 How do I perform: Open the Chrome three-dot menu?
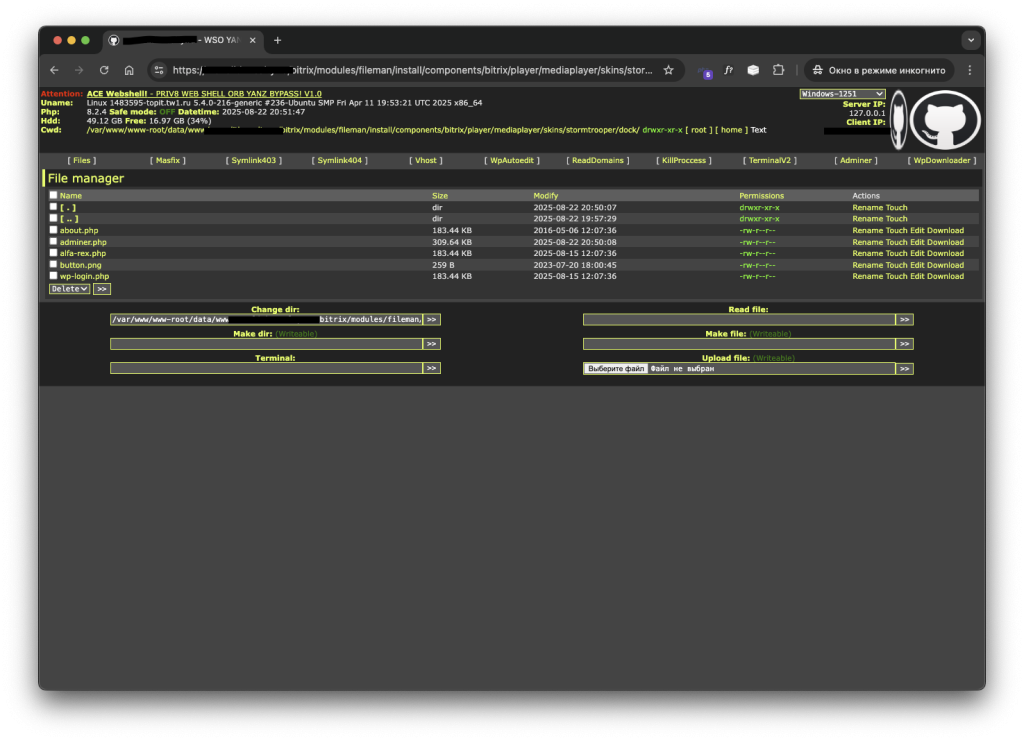point(970,70)
